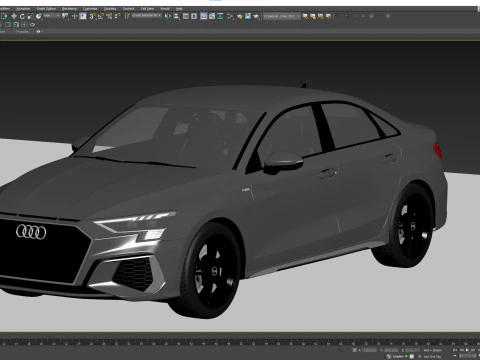Image resolution: width=480 pixels, height=360 pixels.
Task: Open the Curve Editor icon
Action: 212,16
